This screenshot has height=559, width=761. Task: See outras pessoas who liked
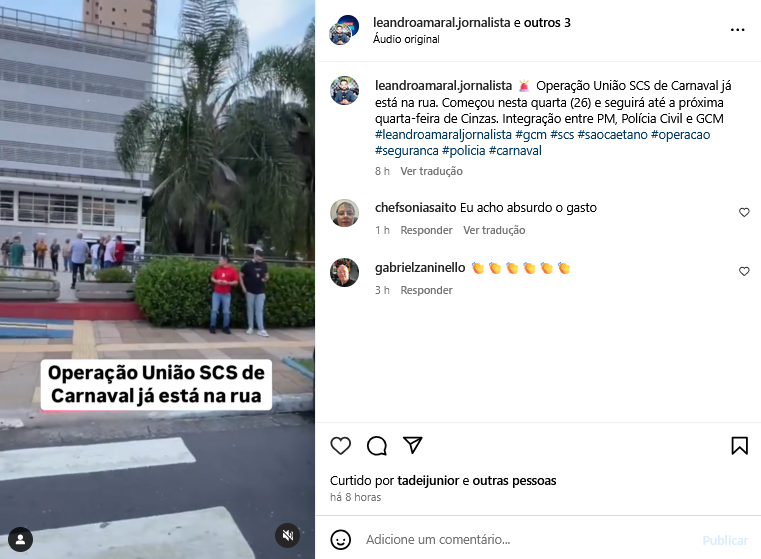[x=514, y=480]
